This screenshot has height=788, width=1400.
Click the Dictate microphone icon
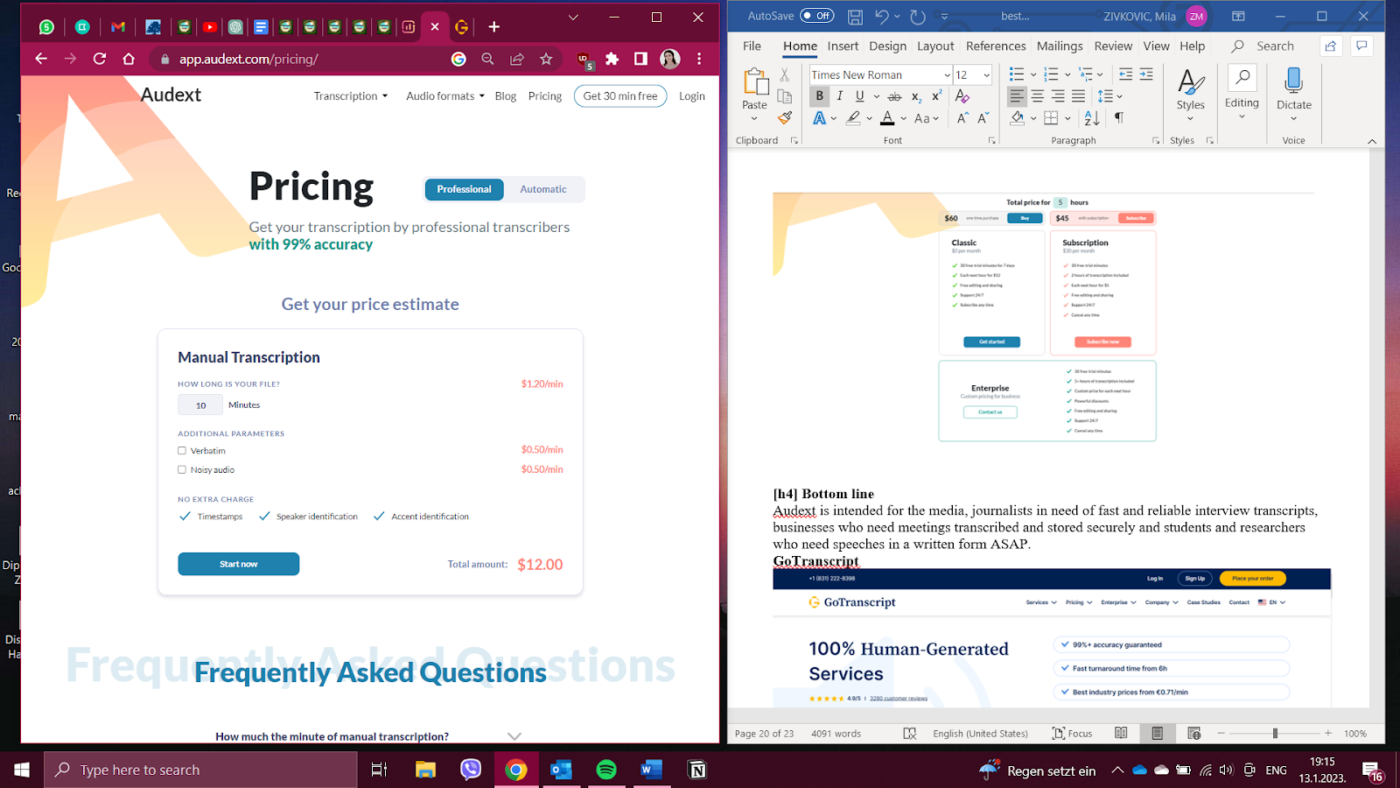(x=1293, y=83)
